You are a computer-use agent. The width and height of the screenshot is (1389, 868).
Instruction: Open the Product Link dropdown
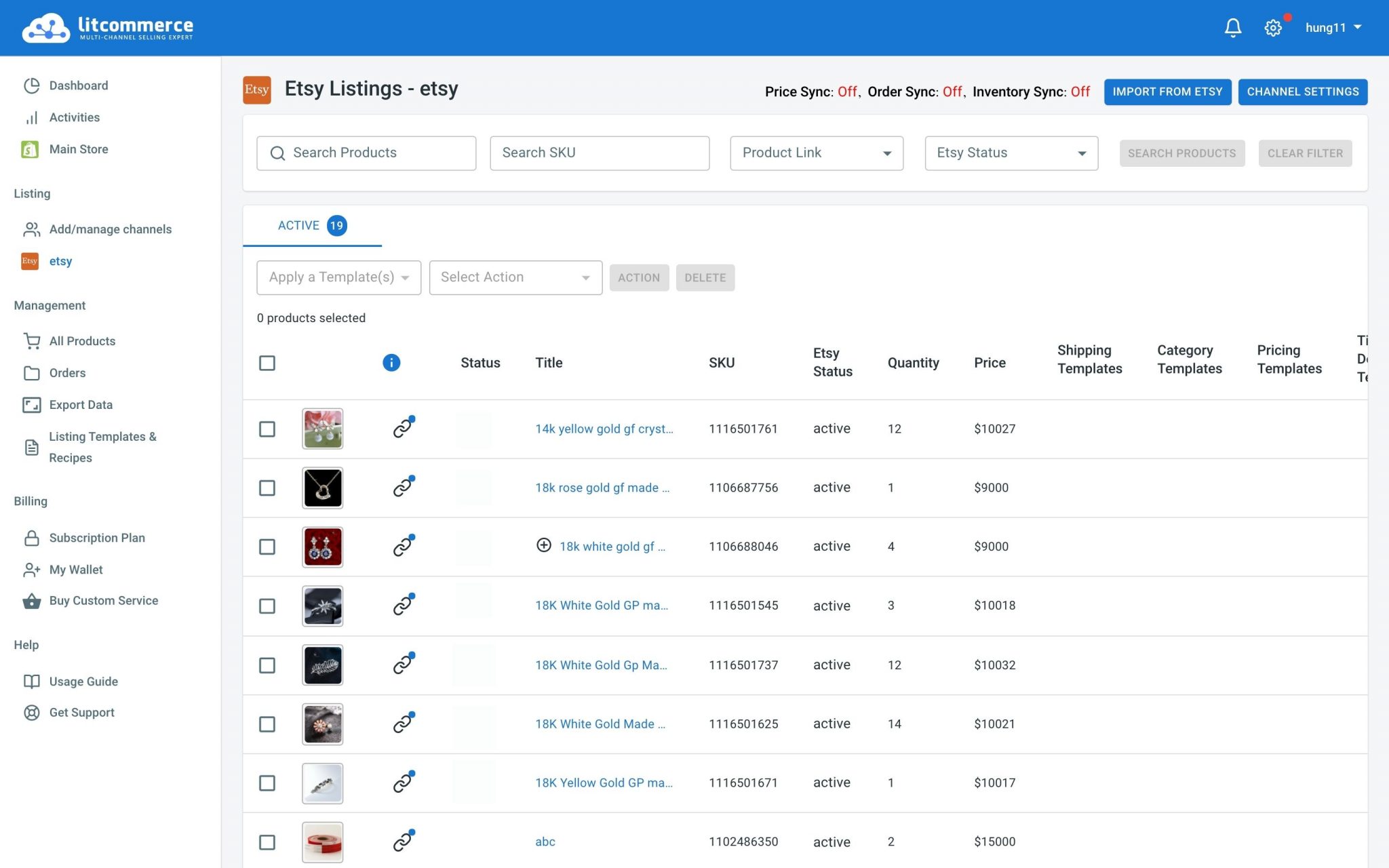pos(816,153)
